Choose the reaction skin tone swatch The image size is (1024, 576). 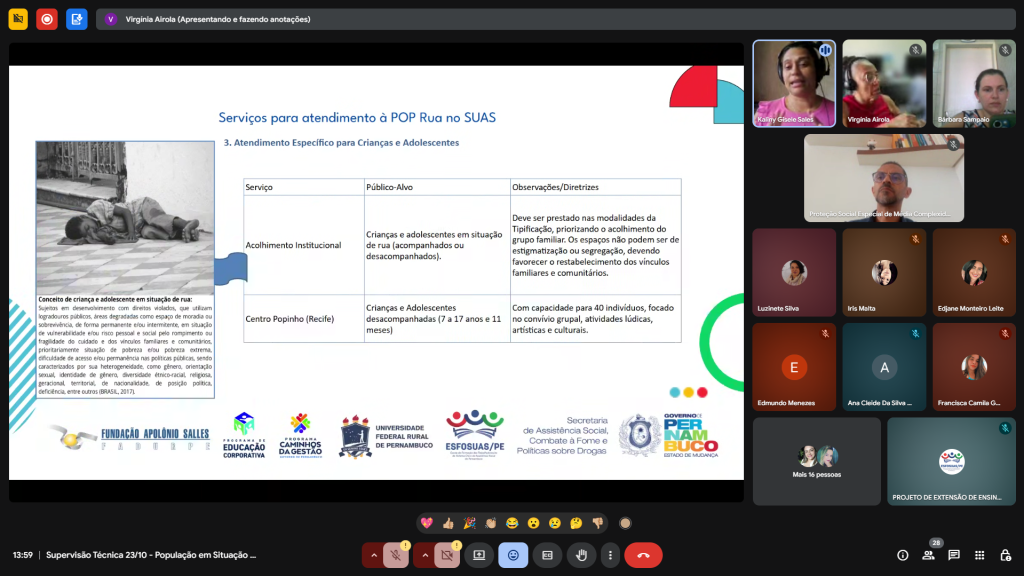625,523
